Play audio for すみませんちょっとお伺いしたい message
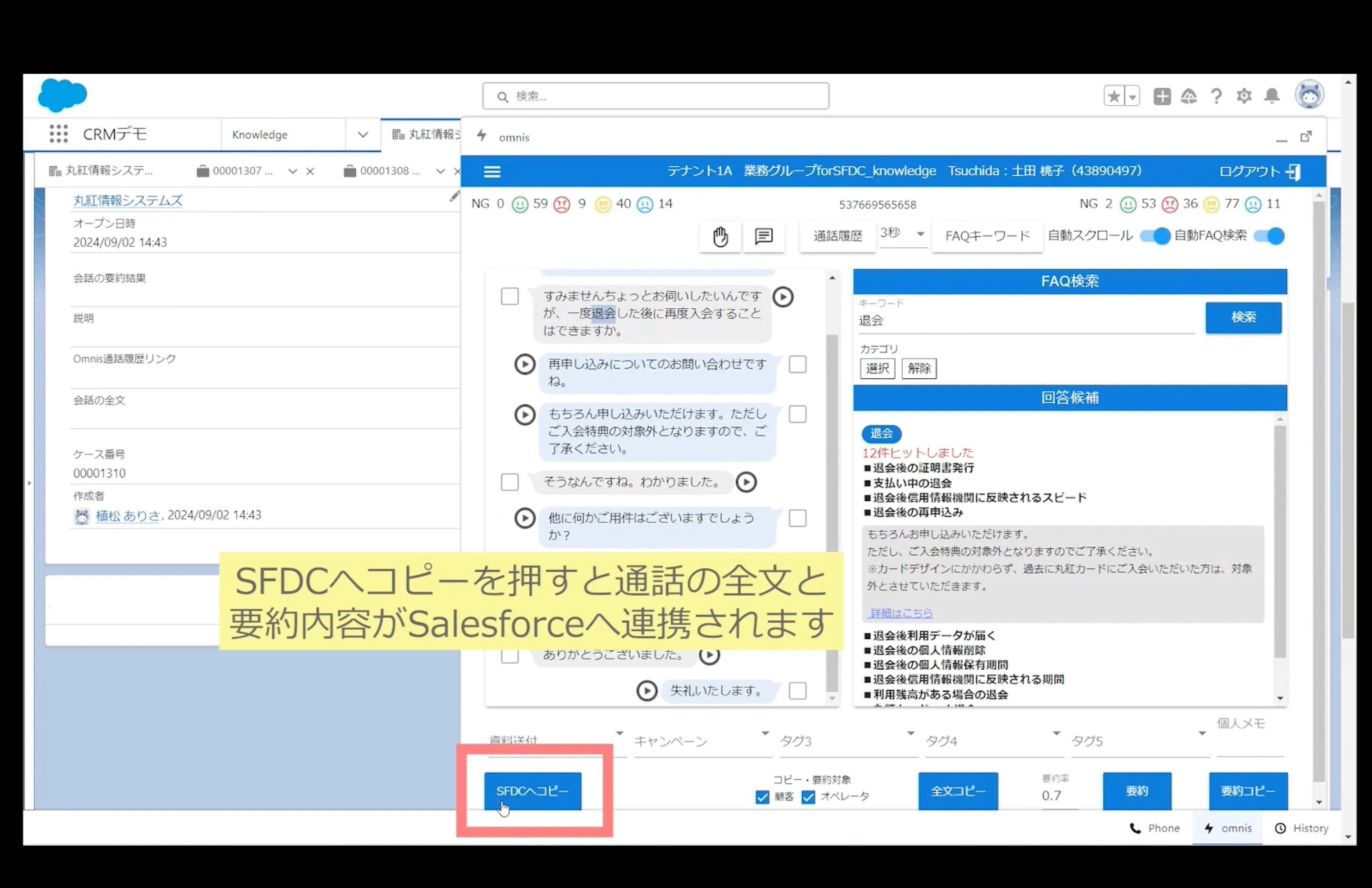 [783, 297]
